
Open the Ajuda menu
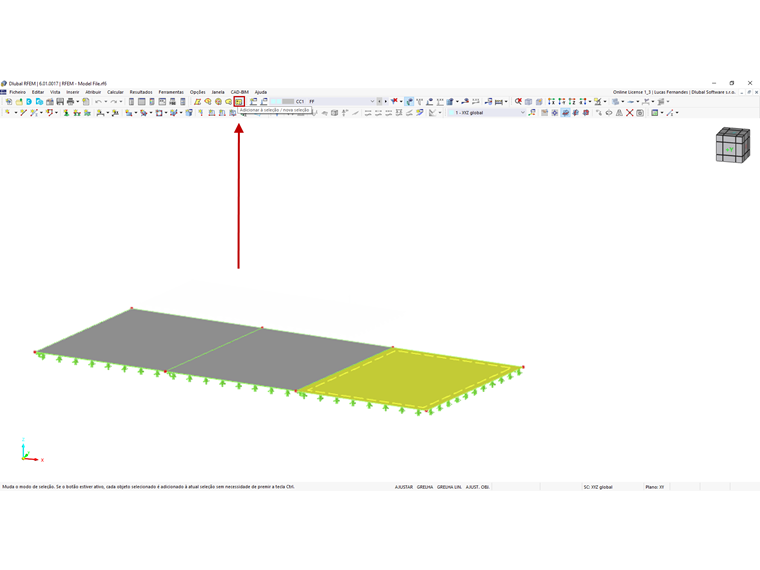[x=261, y=92]
